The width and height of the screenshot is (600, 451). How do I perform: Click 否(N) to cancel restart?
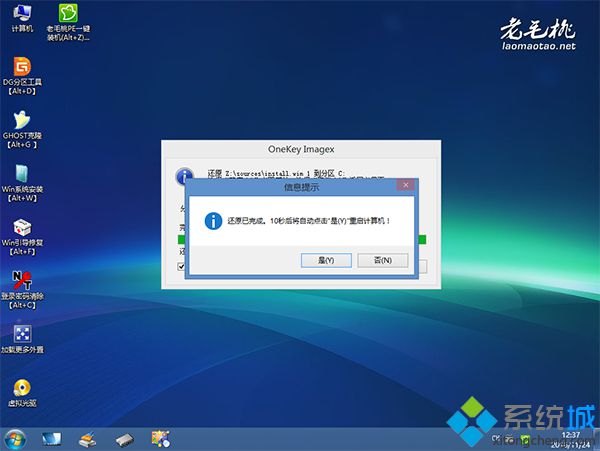pos(383,261)
